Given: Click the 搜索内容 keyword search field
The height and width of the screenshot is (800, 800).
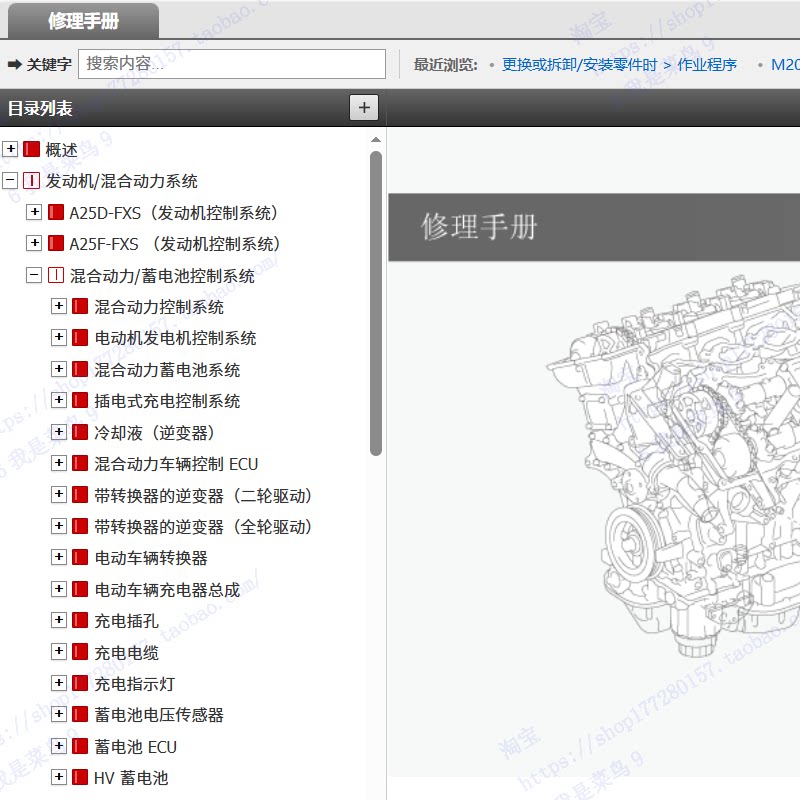Looking at the screenshot, I should (232, 64).
